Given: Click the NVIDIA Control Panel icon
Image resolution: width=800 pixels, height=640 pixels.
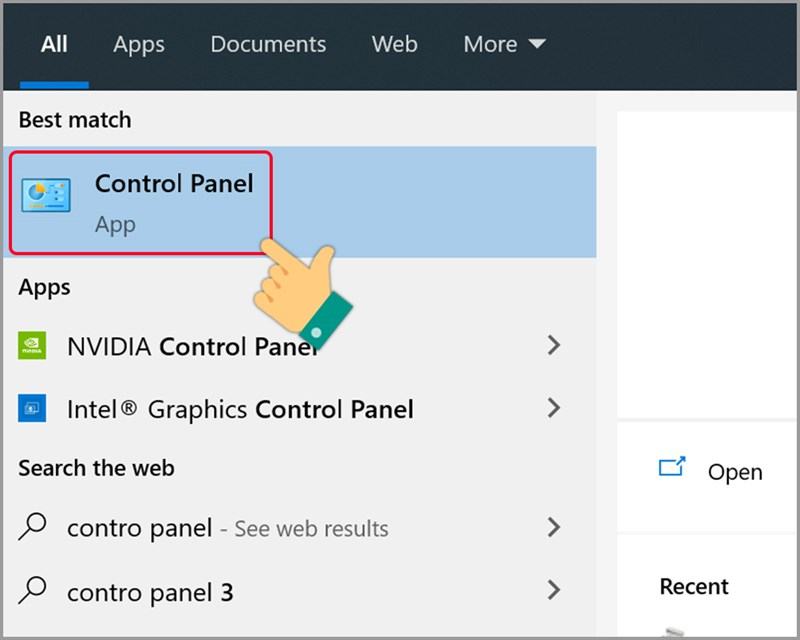Looking at the screenshot, I should click(x=32, y=346).
